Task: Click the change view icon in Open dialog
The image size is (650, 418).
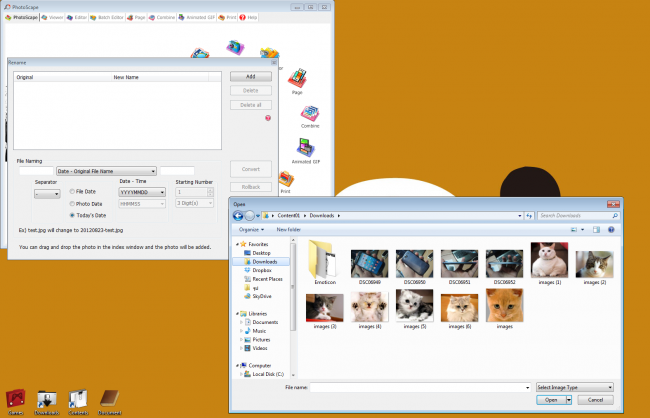Action: [574, 230]
